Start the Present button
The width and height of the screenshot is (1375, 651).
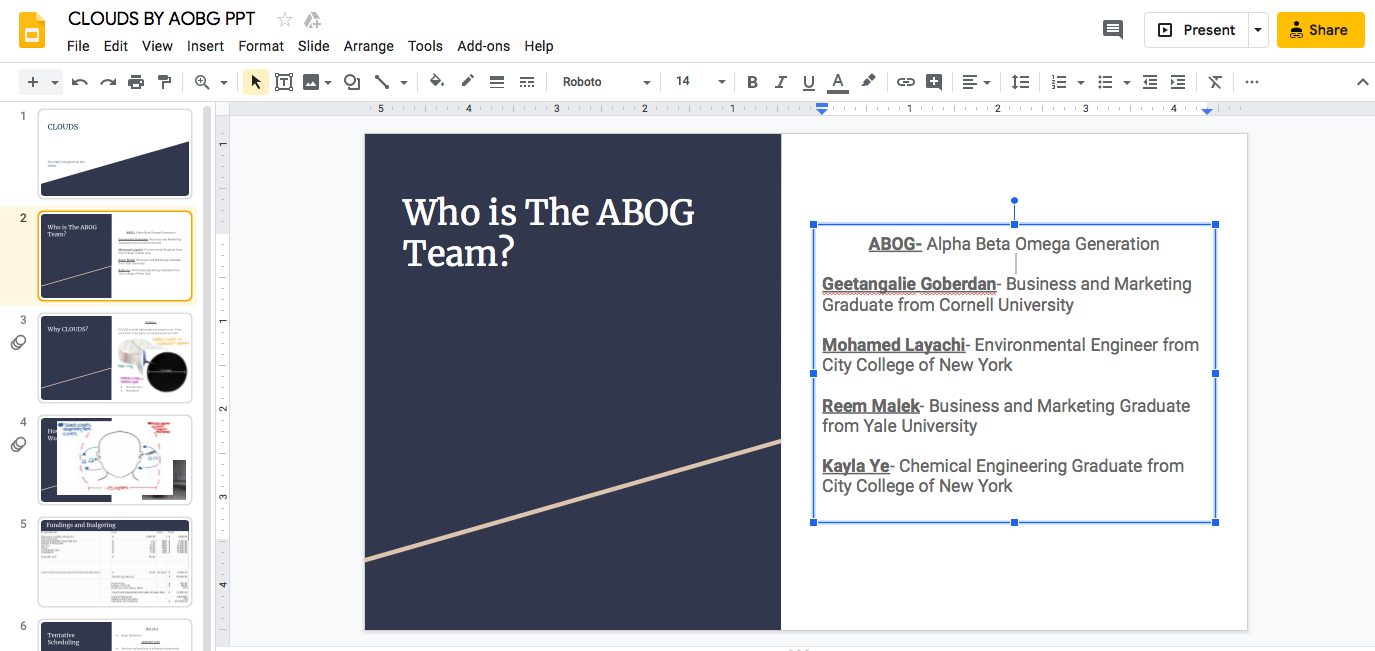click(1197, 30)
